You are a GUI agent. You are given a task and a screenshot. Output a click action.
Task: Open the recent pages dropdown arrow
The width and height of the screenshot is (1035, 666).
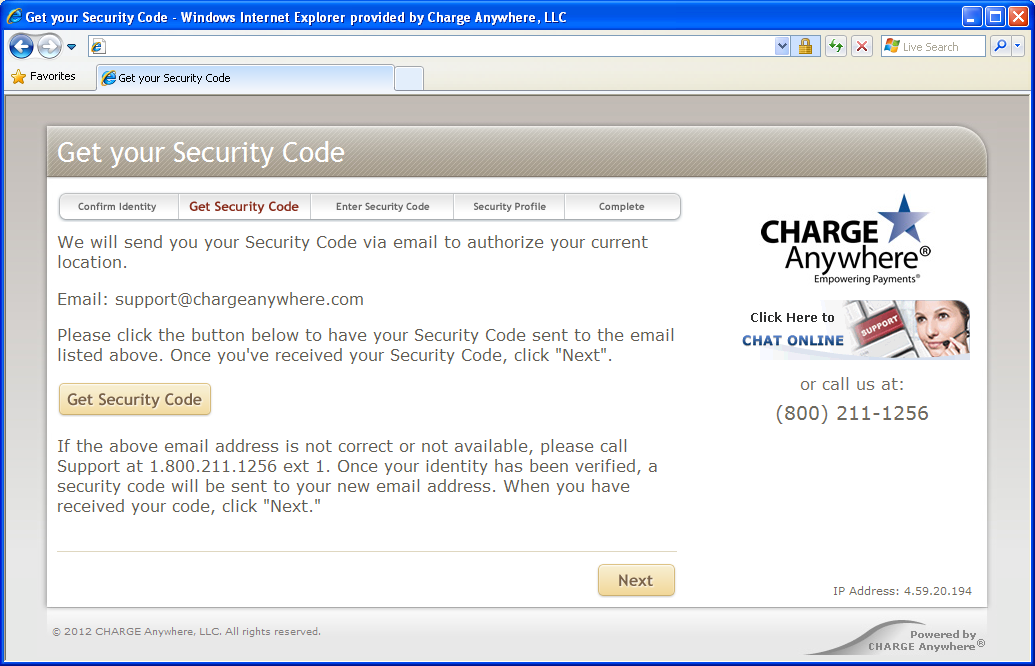tap(72, 47)
